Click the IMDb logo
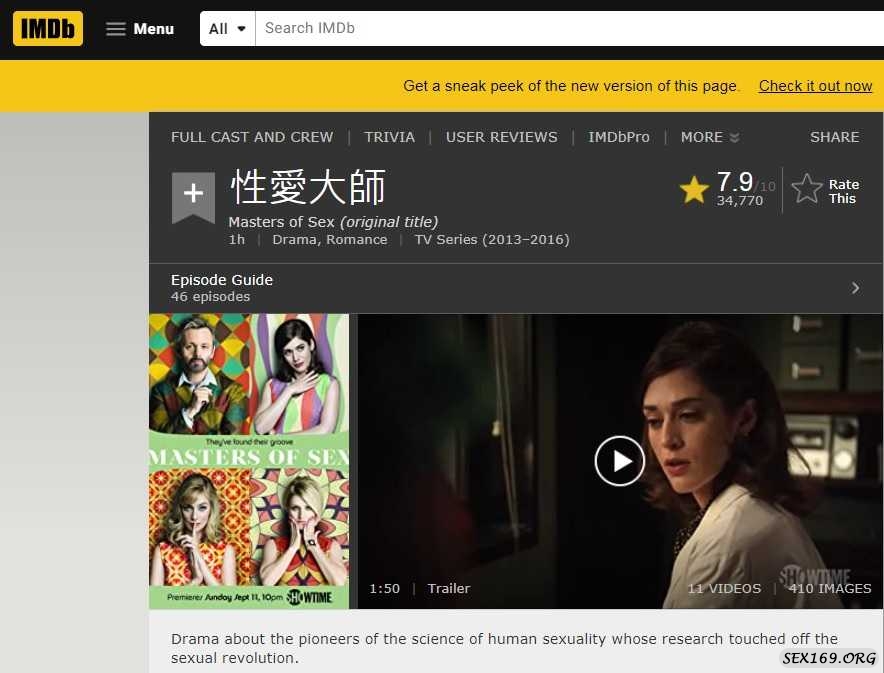The width and height of the screenshot is (884, 673). coord(48,29)
